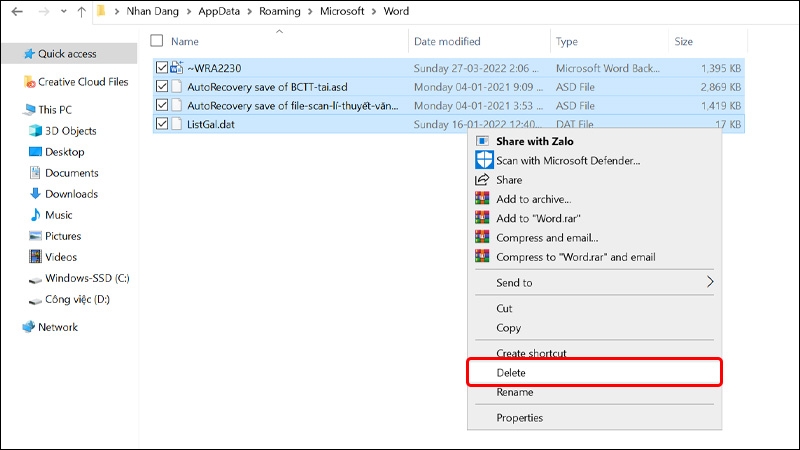Choose Compress to "Word.rar" and email
This screenshot has width=800, height=450.
(x=576, y=257)
